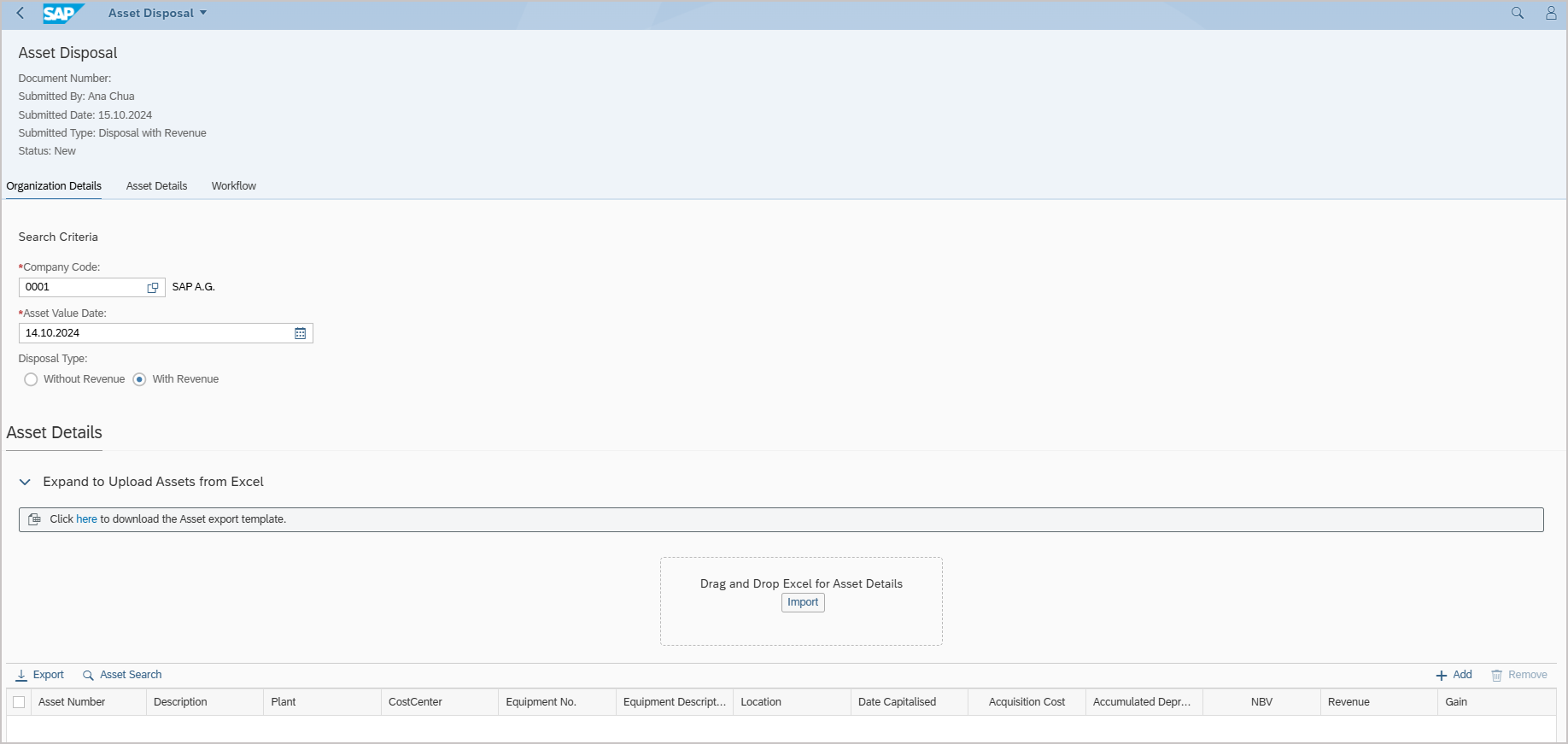Click Equipment No. column header
This screenshot has width=1568, height=744.
click(557, 702)
